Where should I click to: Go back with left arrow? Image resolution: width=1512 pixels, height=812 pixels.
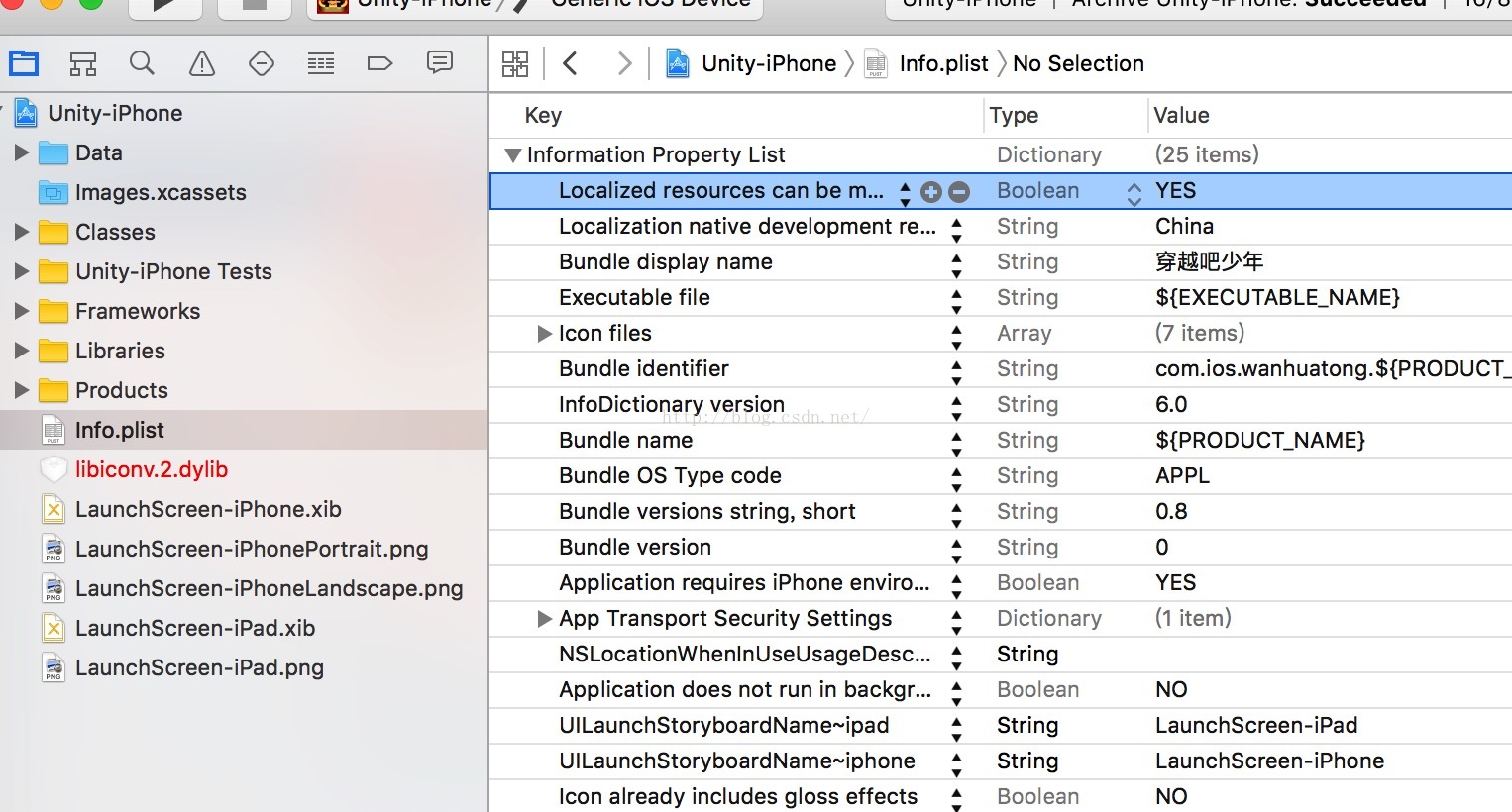click(570, 63)
